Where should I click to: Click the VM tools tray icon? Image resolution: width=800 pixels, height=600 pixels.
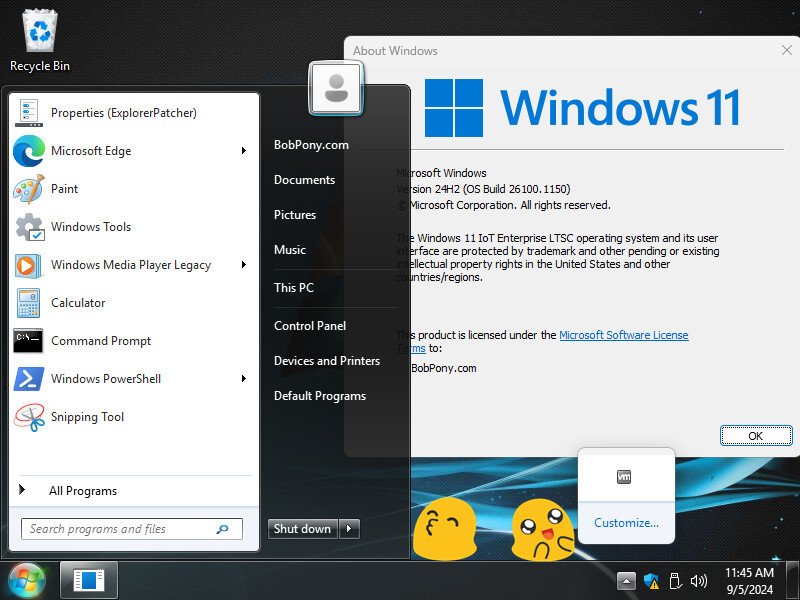[x=624, y=477]
